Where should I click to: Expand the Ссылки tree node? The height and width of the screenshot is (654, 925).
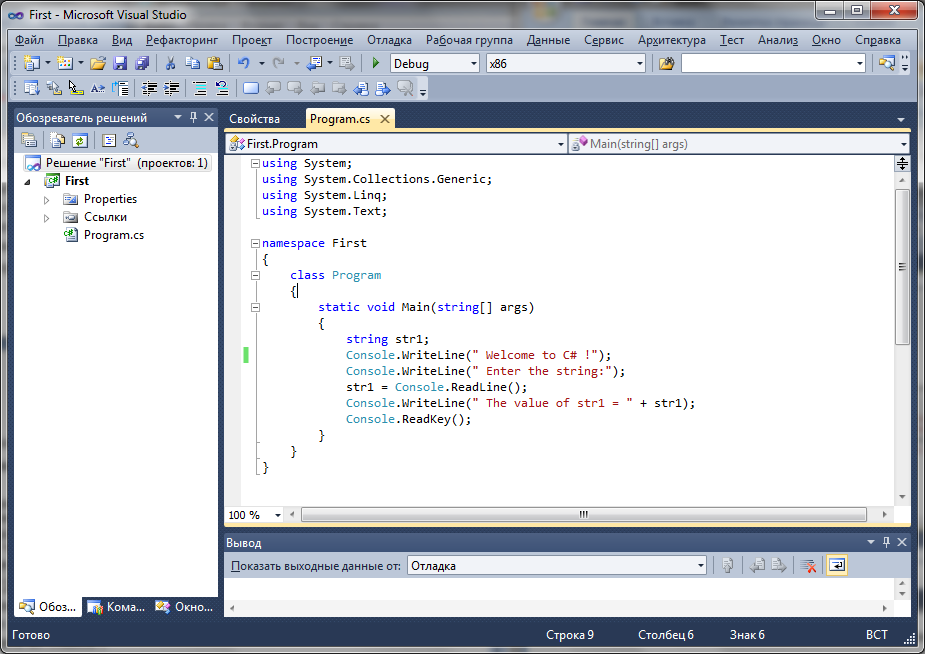47,218
